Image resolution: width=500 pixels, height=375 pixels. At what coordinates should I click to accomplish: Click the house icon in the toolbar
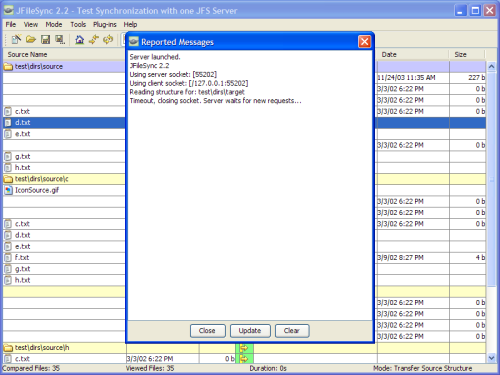[x=79, y=40]
